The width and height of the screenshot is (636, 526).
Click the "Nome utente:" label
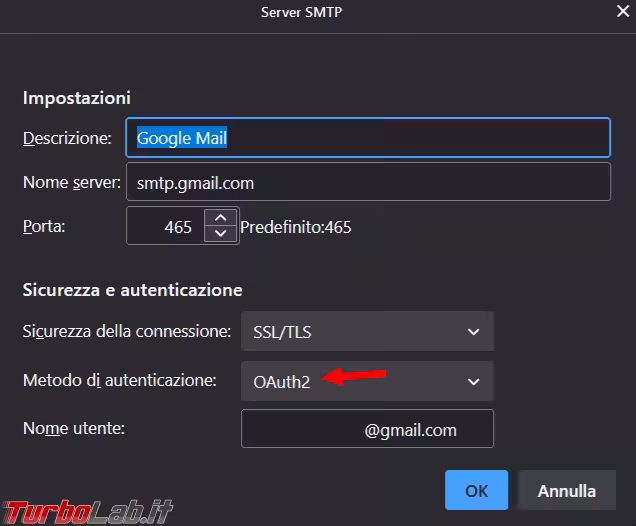[74, 429]
